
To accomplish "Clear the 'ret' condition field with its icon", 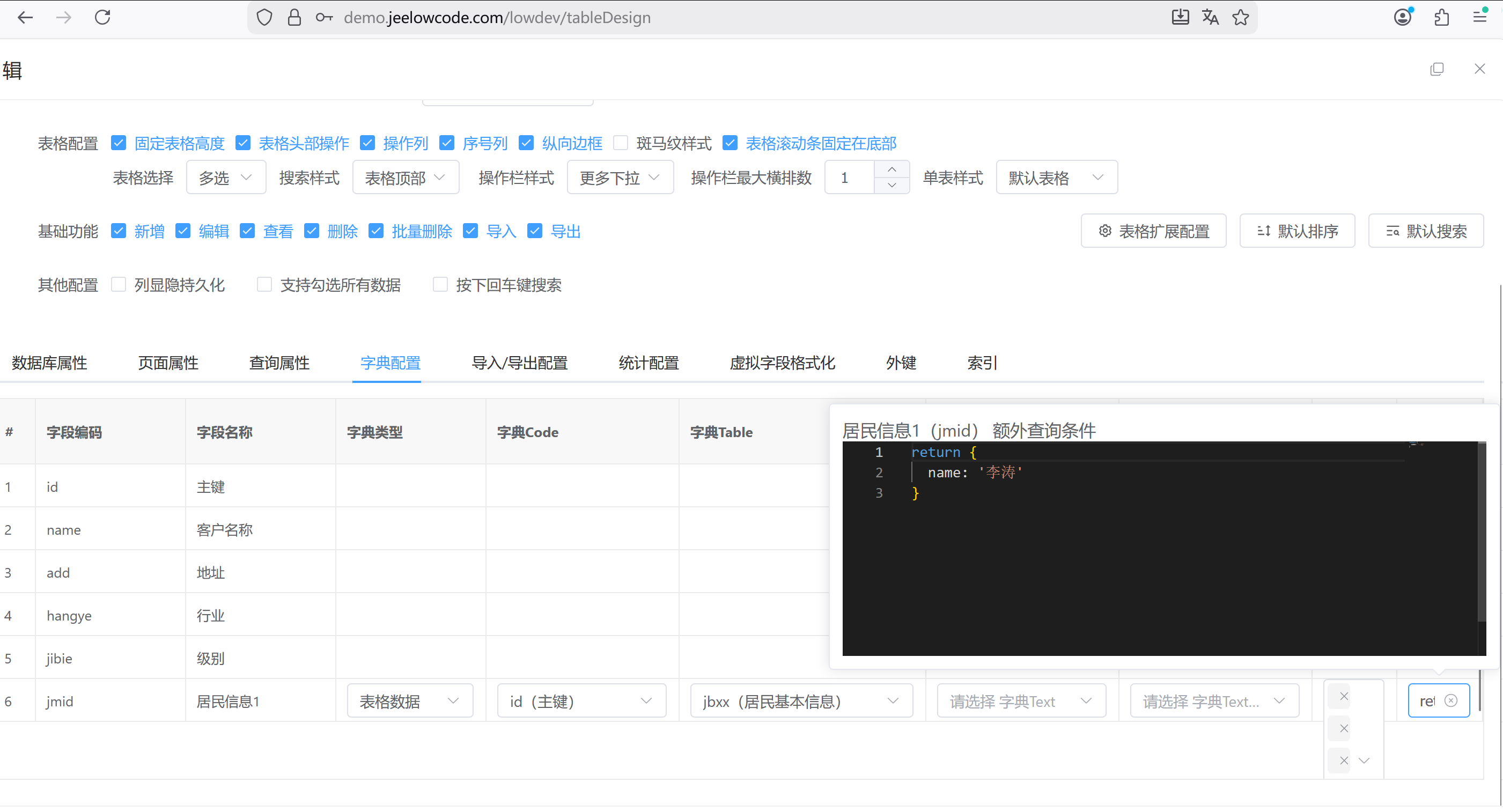I will [1451, 700].
